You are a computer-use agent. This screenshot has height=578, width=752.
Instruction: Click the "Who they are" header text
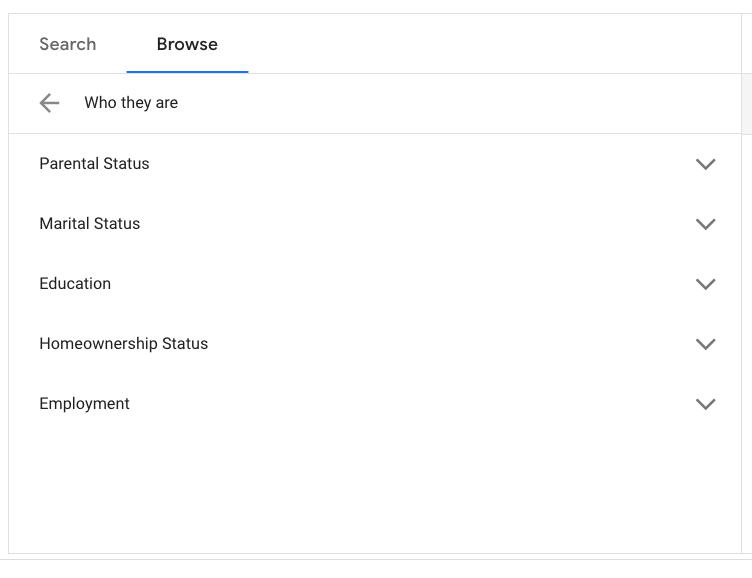(131, 103)
